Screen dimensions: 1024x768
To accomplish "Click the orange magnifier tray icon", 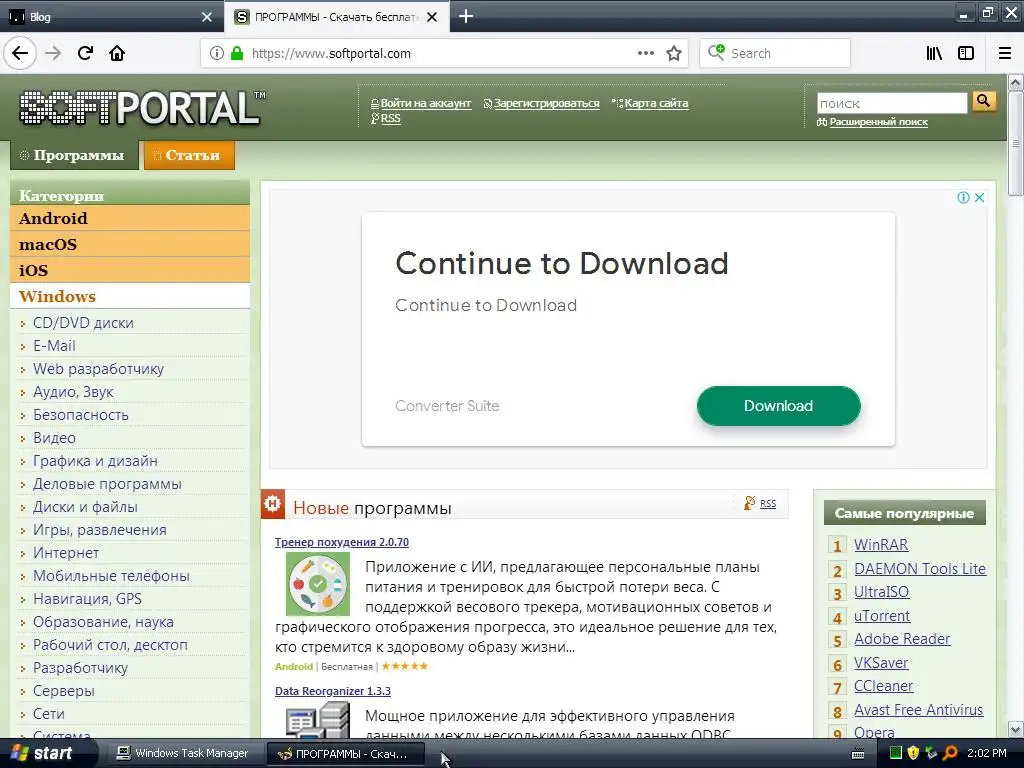I will click(x=950, y=753).
